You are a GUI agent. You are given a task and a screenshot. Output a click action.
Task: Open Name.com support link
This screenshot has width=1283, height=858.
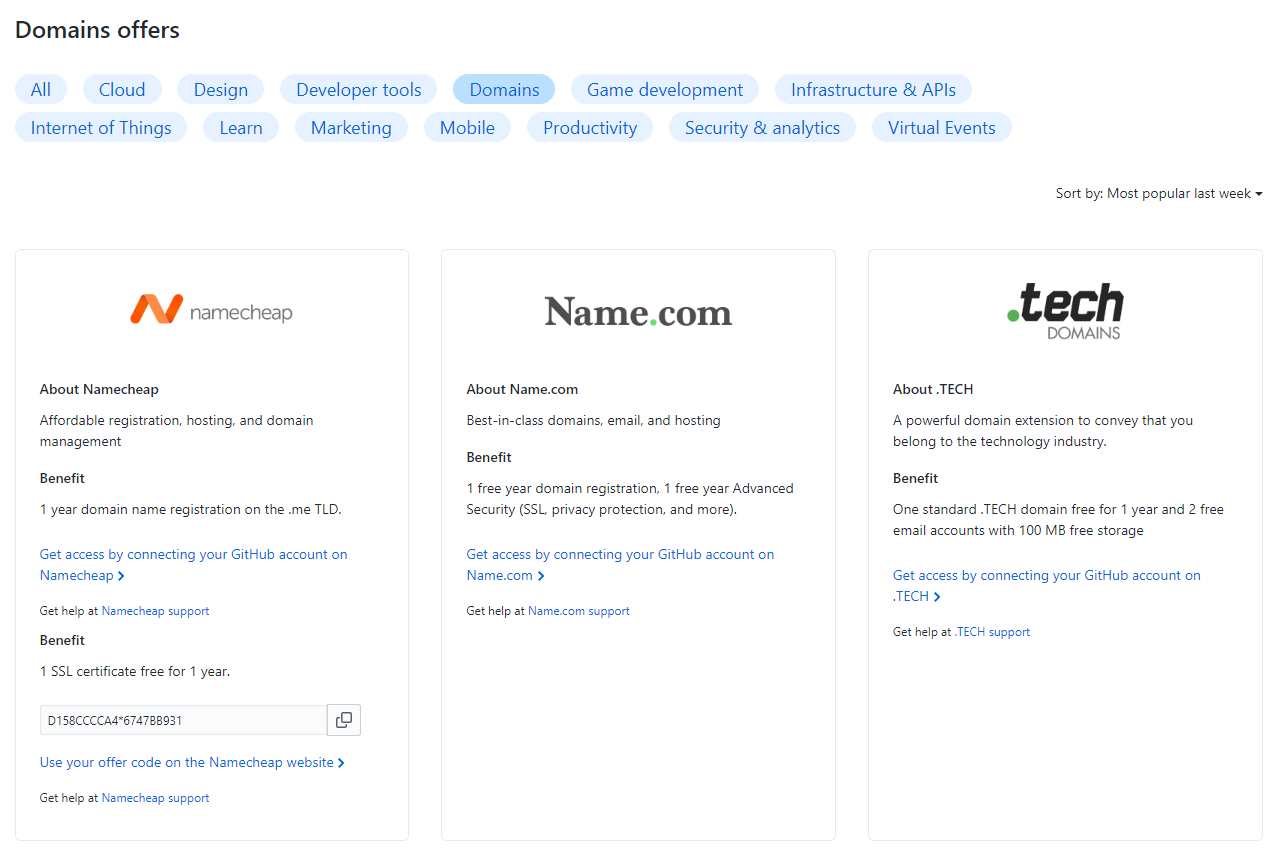pos(579,611)
